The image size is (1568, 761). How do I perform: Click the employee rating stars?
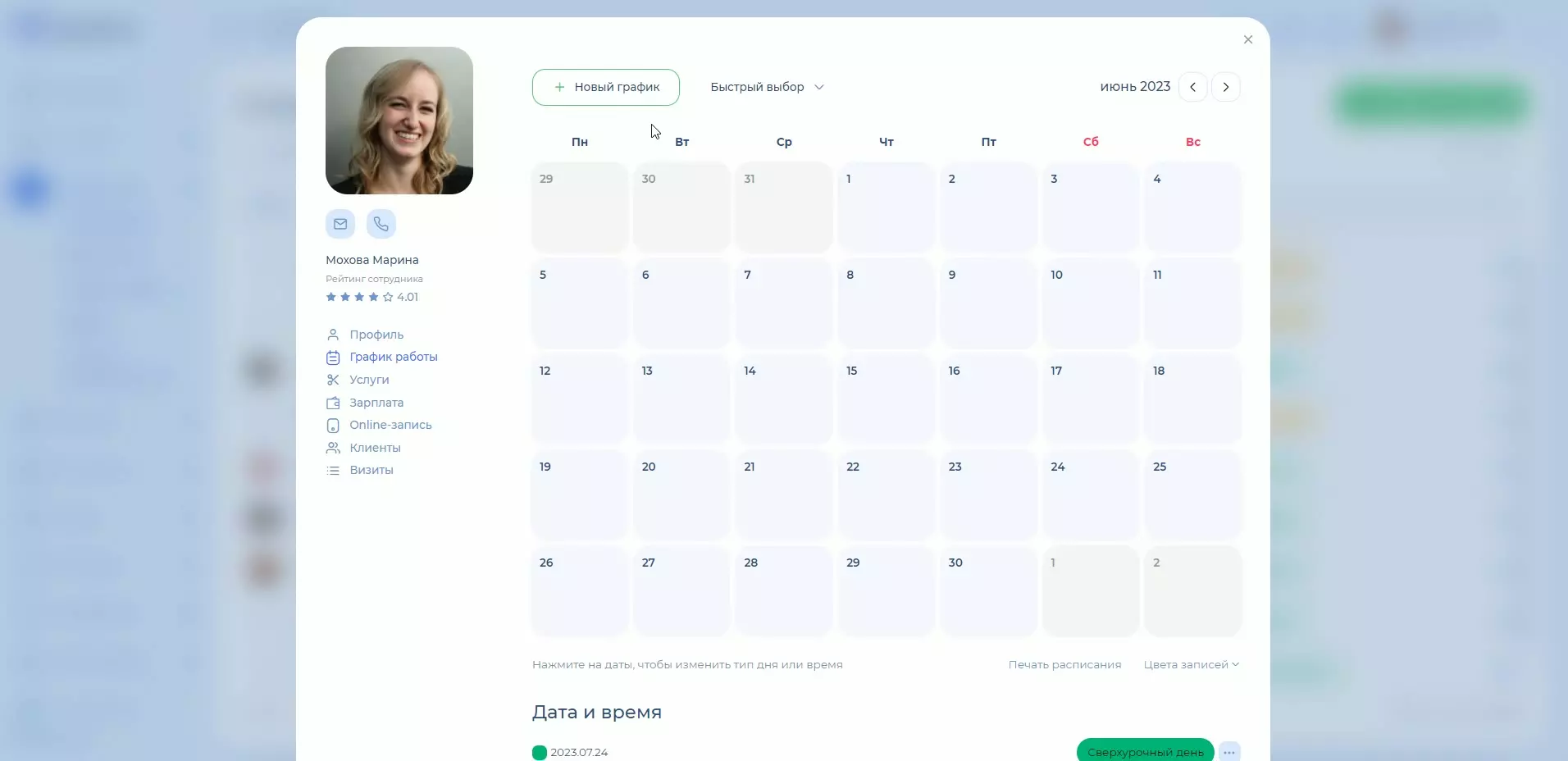tap(359, 297)
